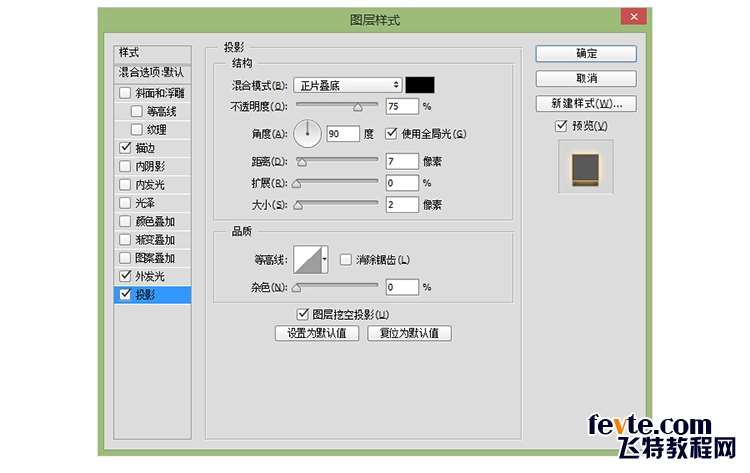Click the 杂色 value field
The height and width of the screenshot is (473, 750).
[402, 287]
